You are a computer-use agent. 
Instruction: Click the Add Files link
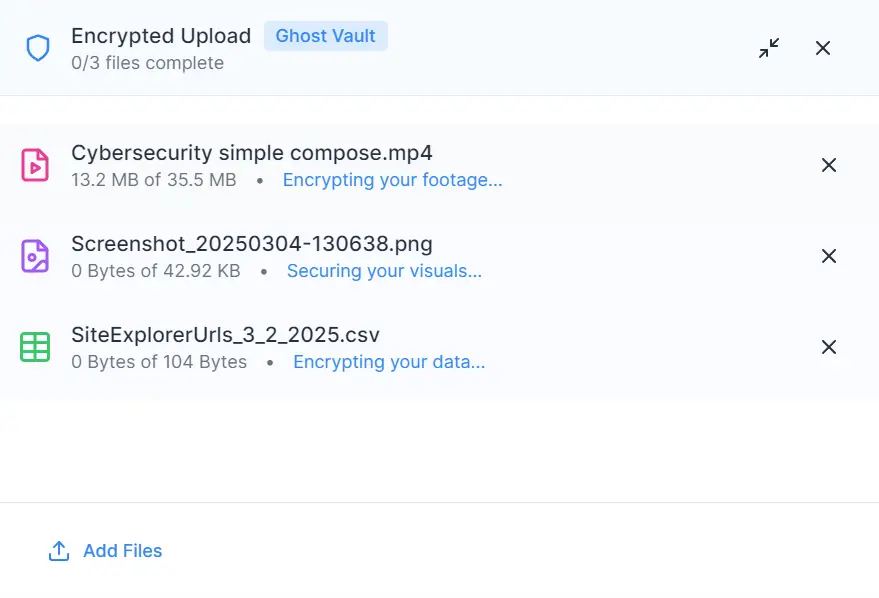122,551
